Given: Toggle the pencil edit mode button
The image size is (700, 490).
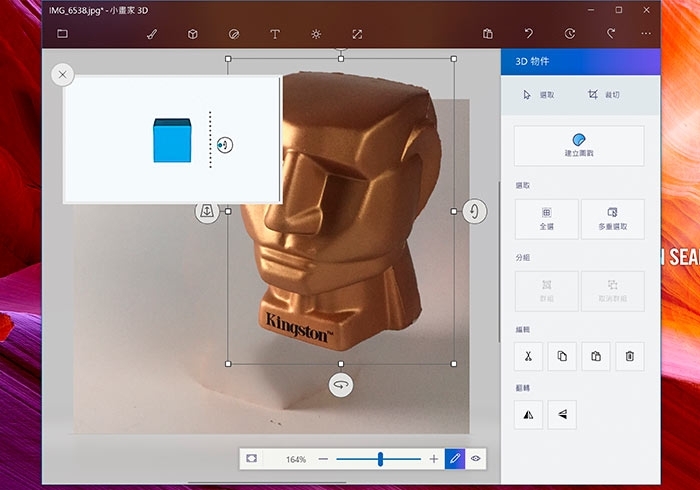Looking at the screenshot, I should [455, 458].
